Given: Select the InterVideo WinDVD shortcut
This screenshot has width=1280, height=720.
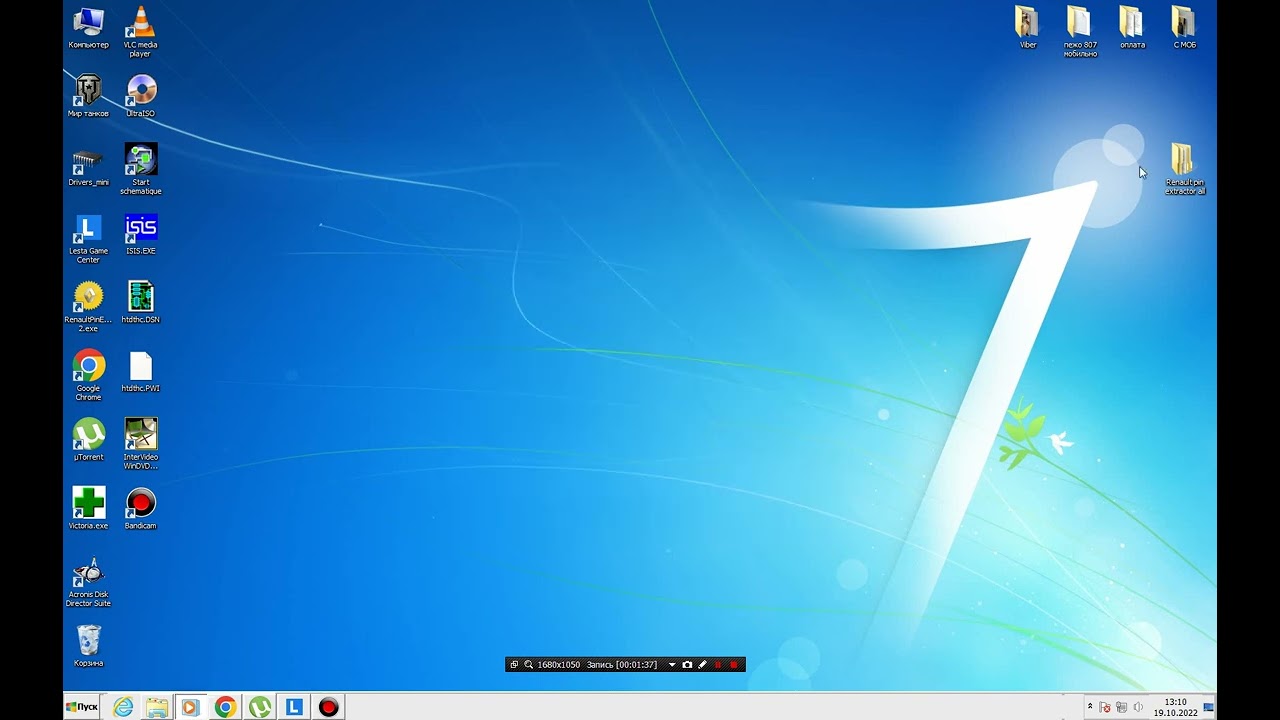Looking at the screenshot, I should (140, 443).
